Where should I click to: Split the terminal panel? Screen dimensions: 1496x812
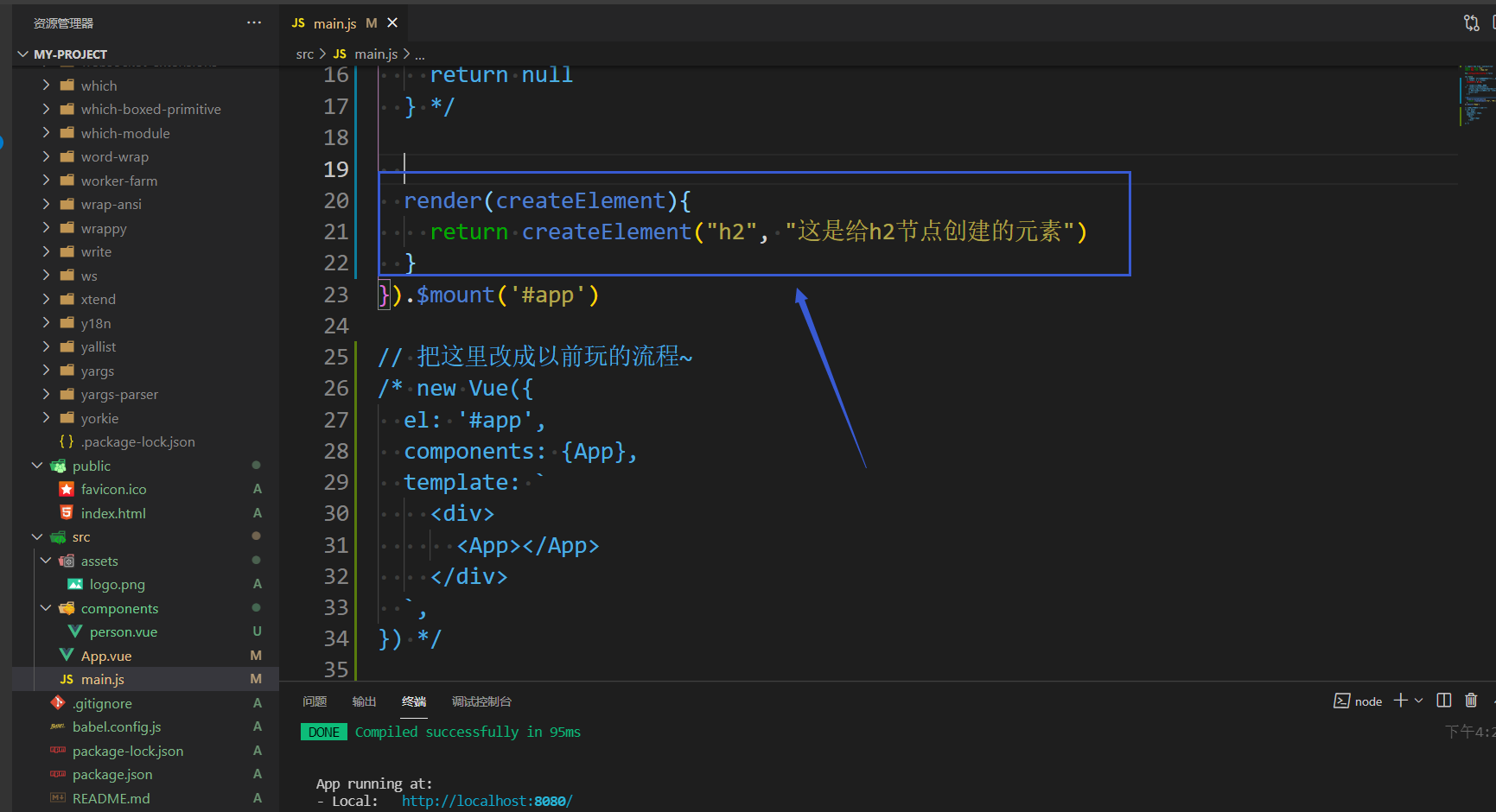pos(1444,701)
